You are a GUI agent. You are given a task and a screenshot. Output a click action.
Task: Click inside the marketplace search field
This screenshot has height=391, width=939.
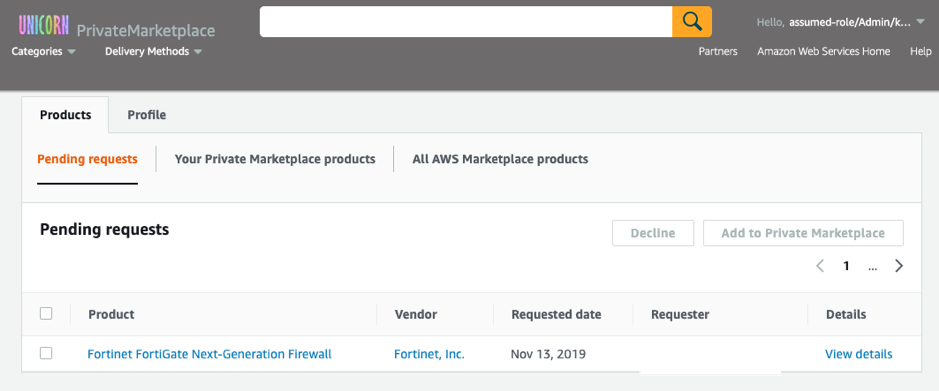click(x=466, y=22)
